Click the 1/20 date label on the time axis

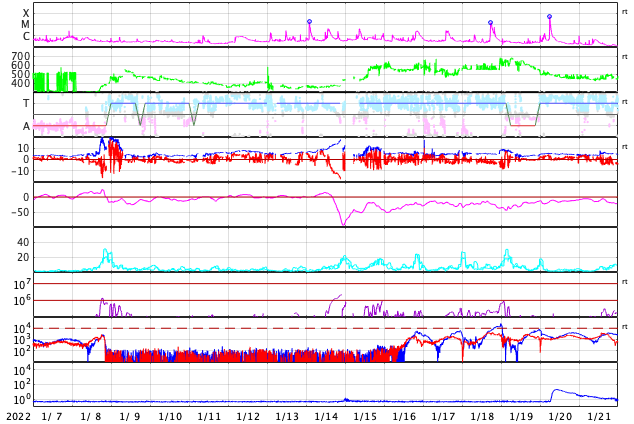tap(560, 416)
